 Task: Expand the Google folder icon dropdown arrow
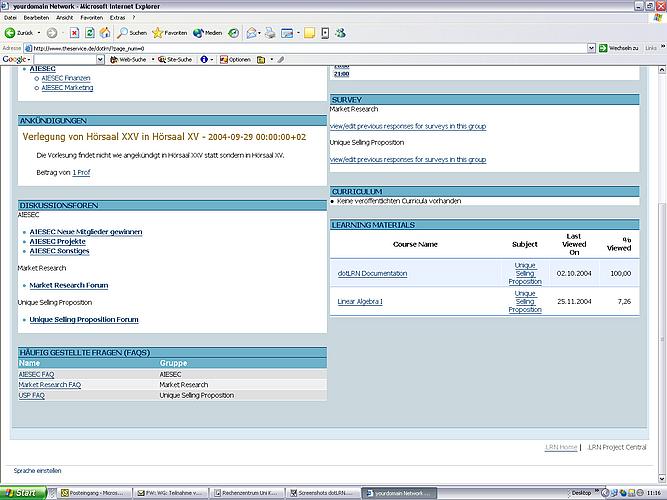(x=271, y=60)
